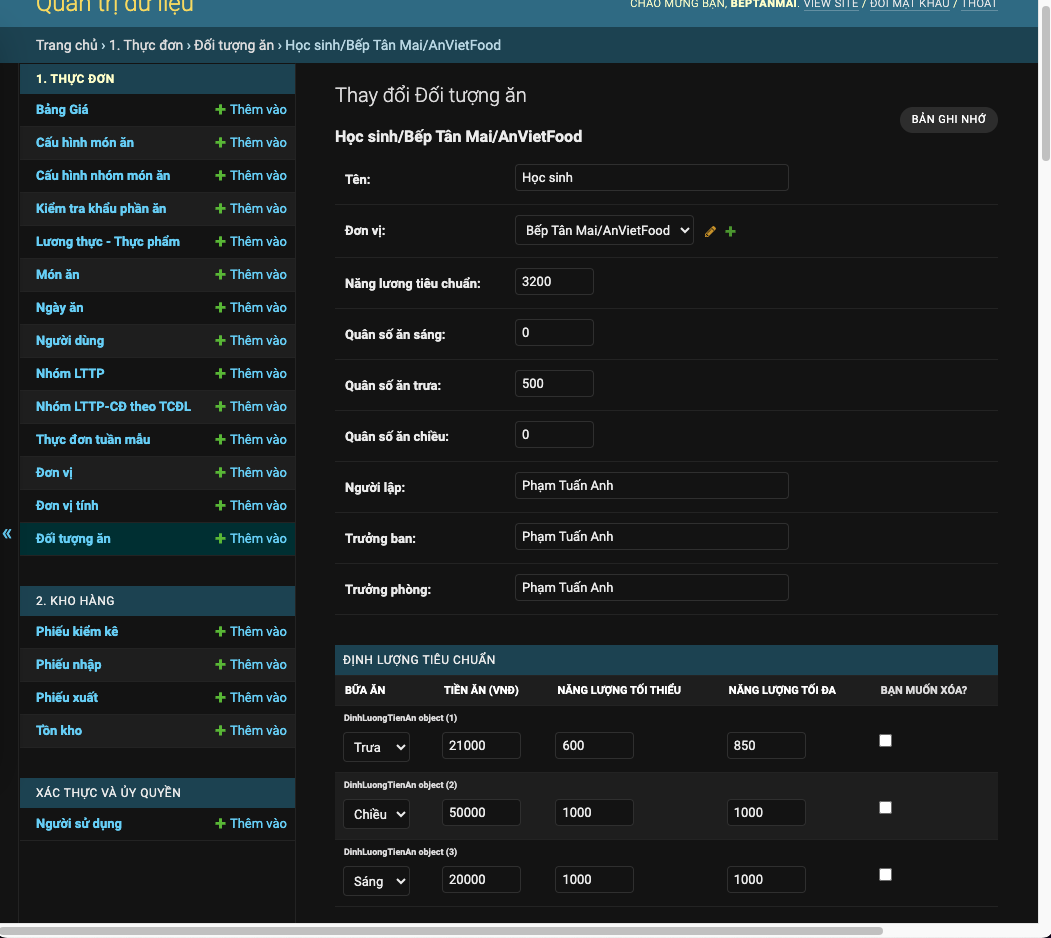Check delete box for DinhLuongTienAn object 1

pyautogui.click(x=885, y=740)
